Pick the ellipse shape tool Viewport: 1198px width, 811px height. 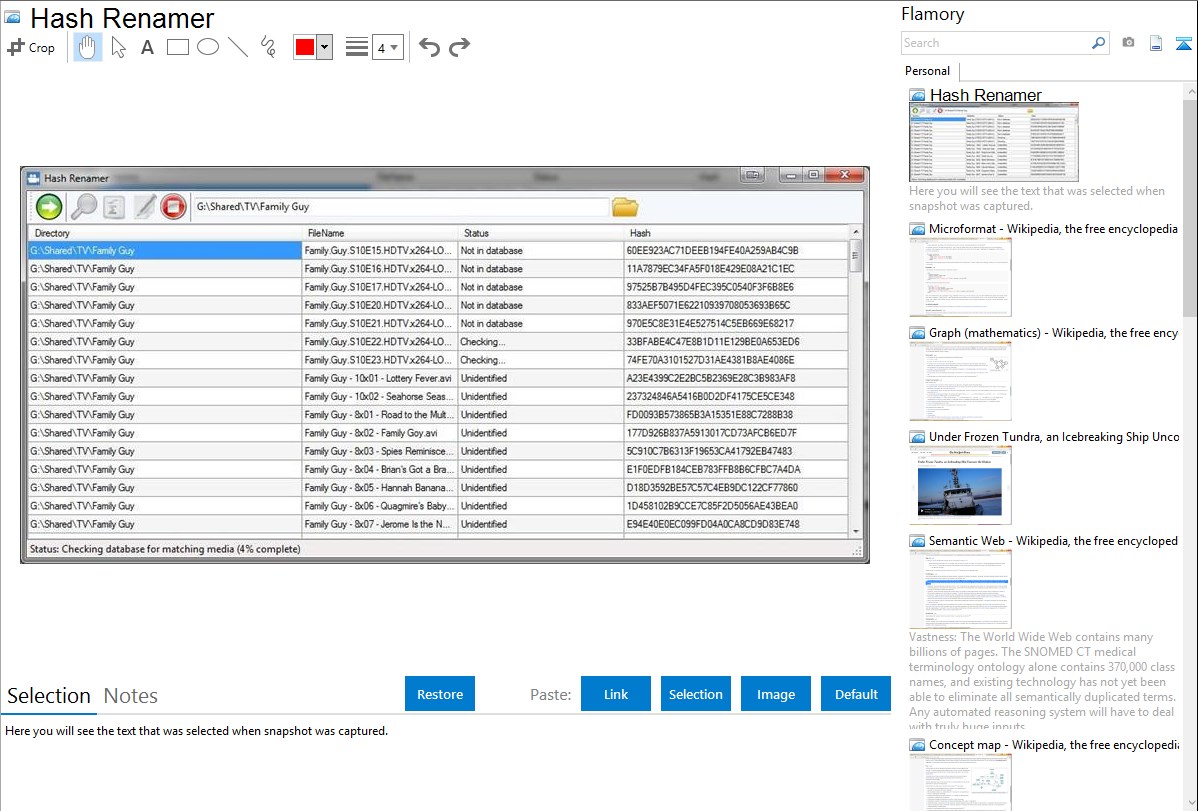pyautogui.click(x=208, y=47)
